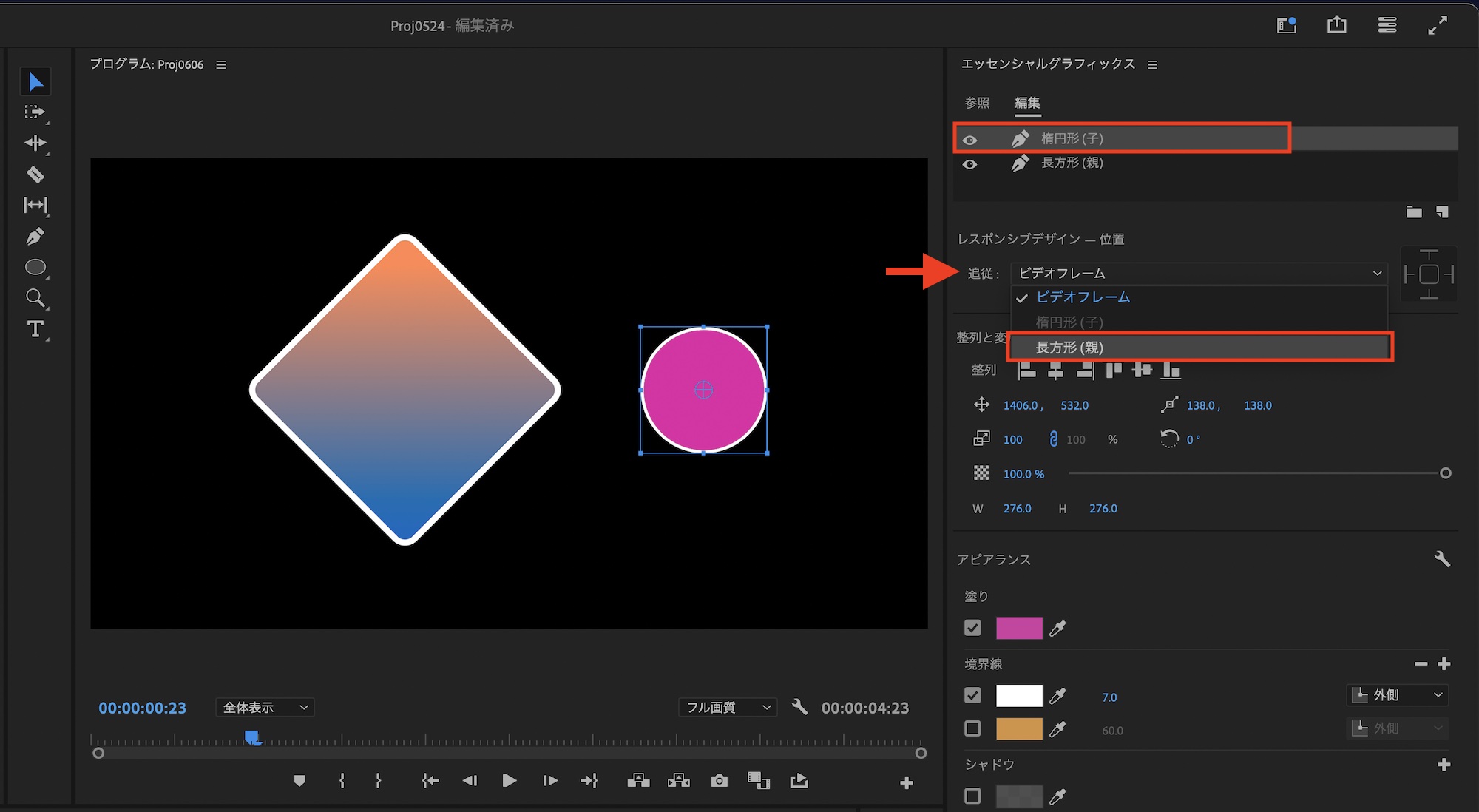Click the magenta fill color swatch
Screen dimensions: 1479x812
click(x=1019, y=628)
